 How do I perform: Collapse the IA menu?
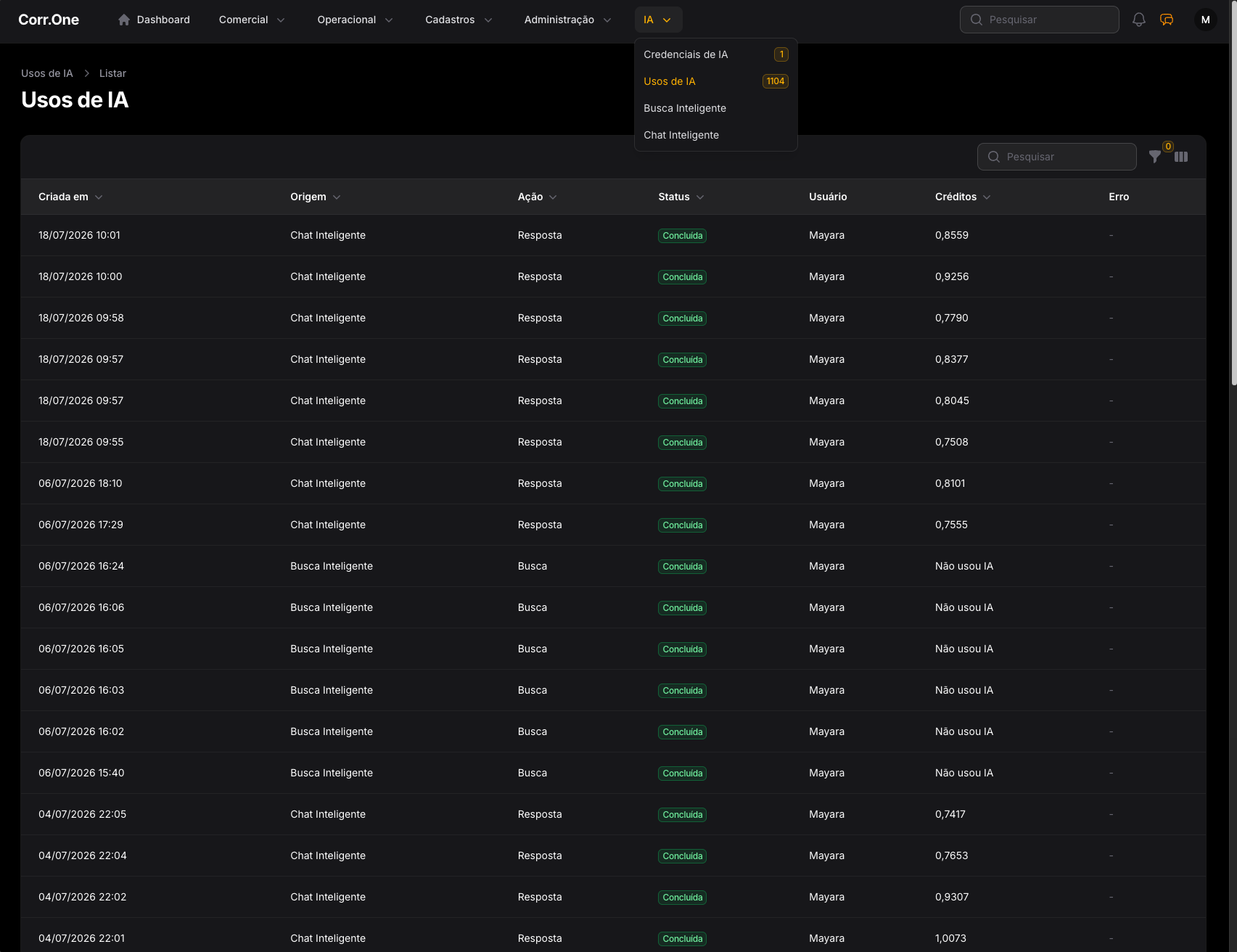tap(658, 20)
